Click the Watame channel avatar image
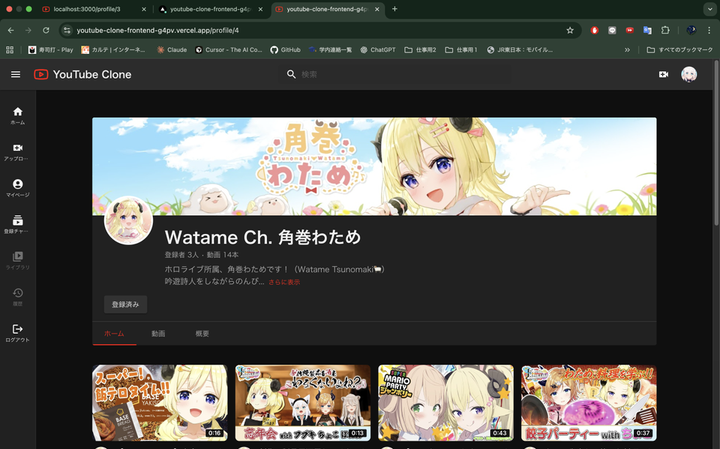 click(129, 221)
